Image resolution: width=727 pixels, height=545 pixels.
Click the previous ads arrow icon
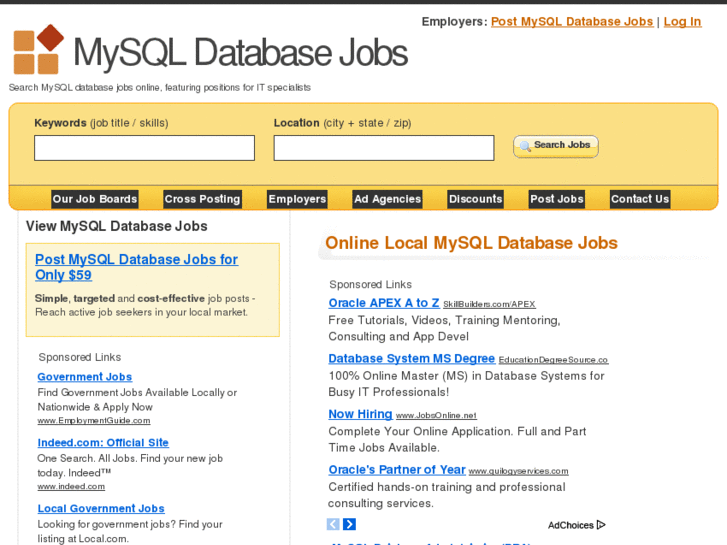coord(333,524)
